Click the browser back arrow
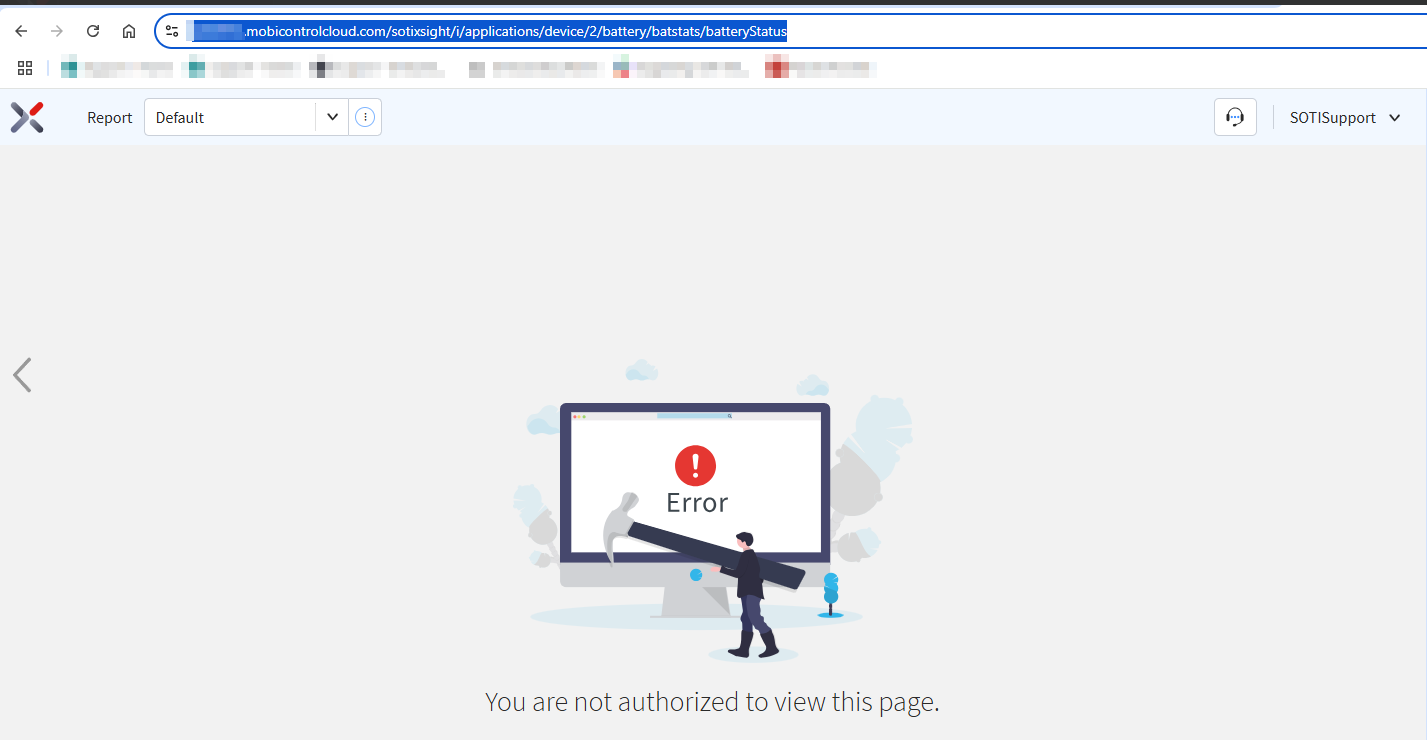The height and width of the screenshot is (740, 1427). 21,30
